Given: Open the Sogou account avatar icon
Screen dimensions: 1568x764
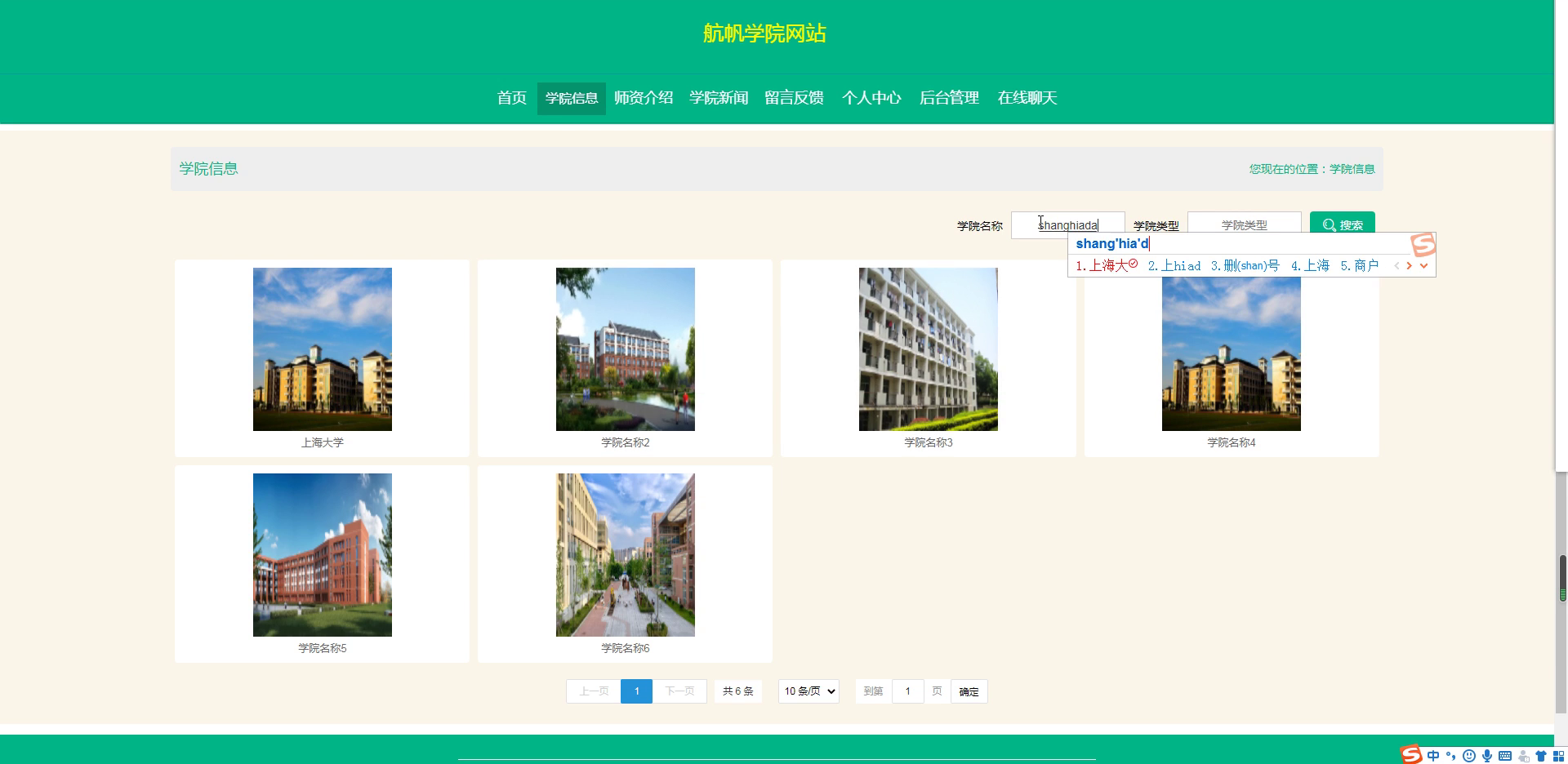Looking at the screenshot, I should 1523,756.
